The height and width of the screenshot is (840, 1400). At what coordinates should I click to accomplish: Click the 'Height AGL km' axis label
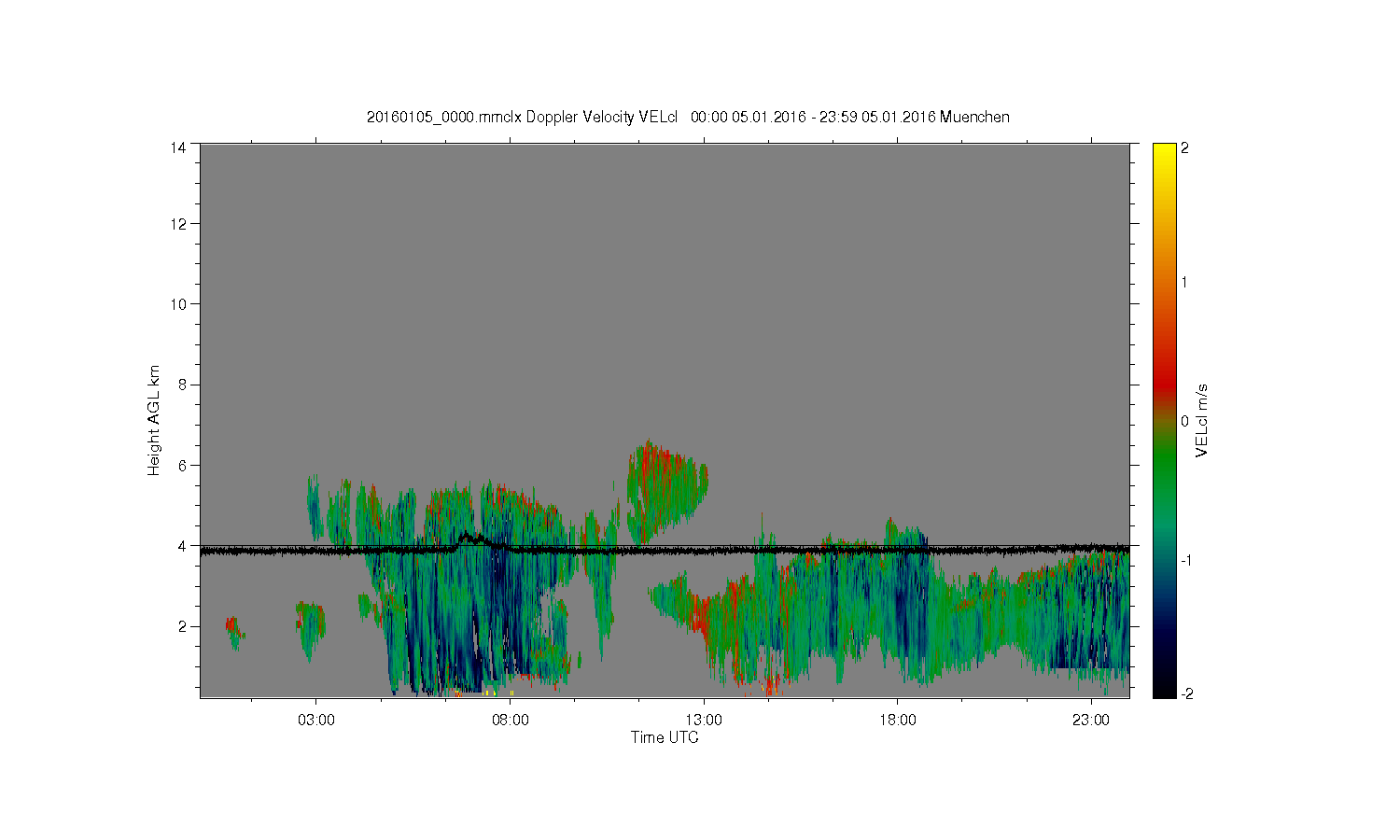tap(154, 420)
